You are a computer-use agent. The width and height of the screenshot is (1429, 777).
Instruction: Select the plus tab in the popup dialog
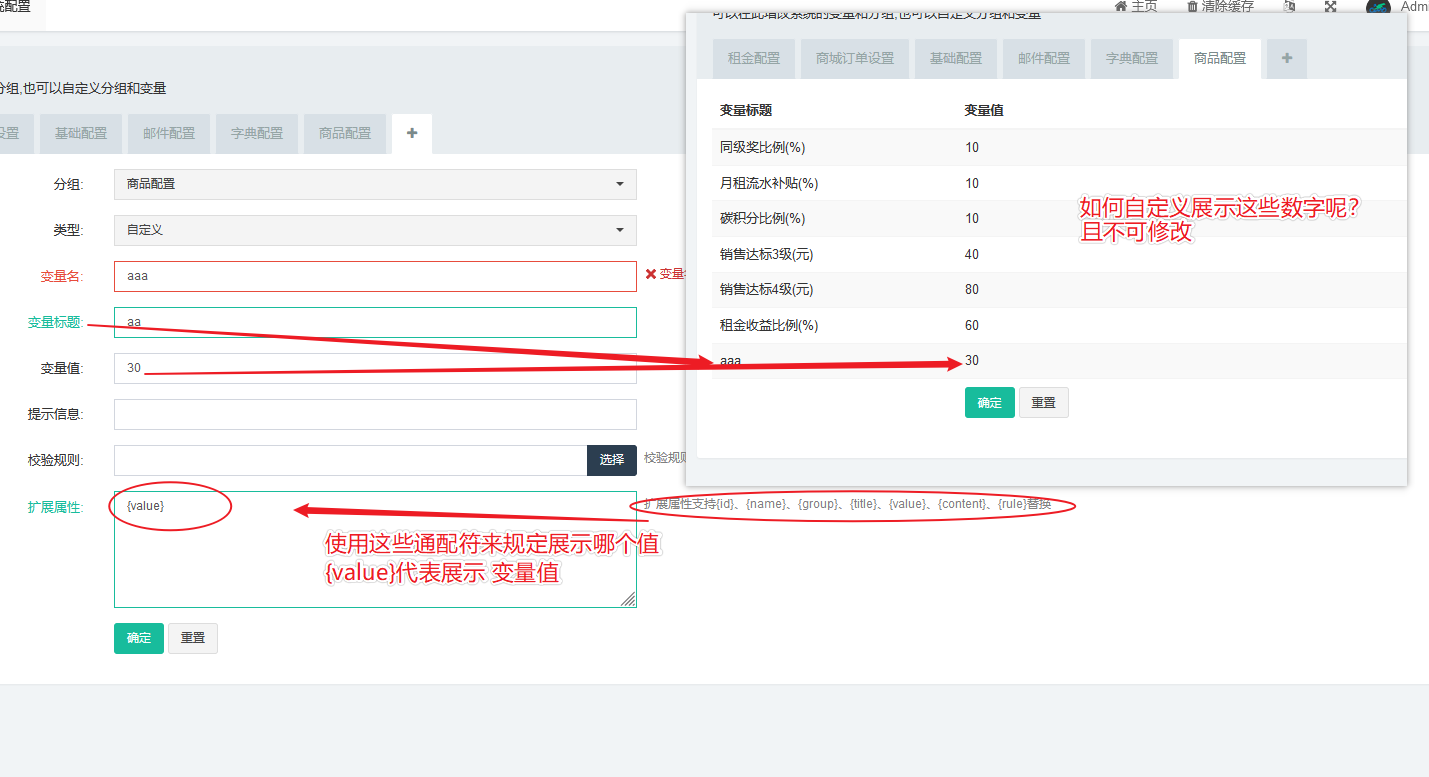[x=1285, y=58]
